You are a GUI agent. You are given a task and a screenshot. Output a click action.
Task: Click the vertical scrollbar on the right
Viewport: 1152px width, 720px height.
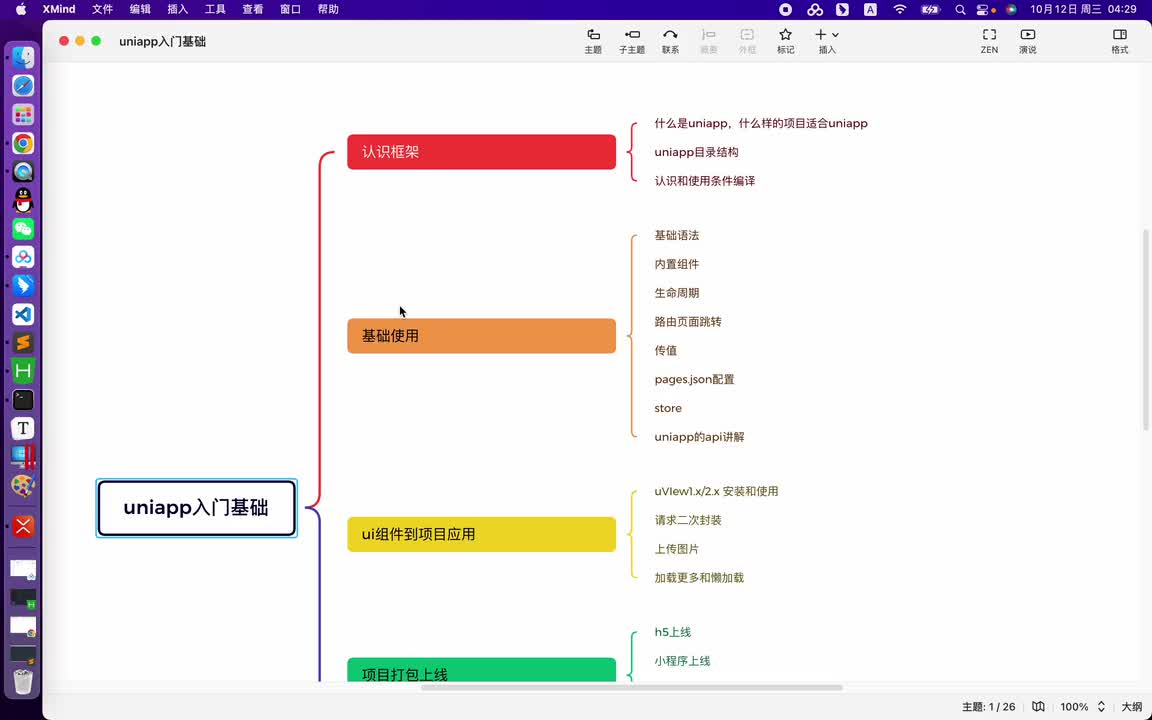[1145, 329]
